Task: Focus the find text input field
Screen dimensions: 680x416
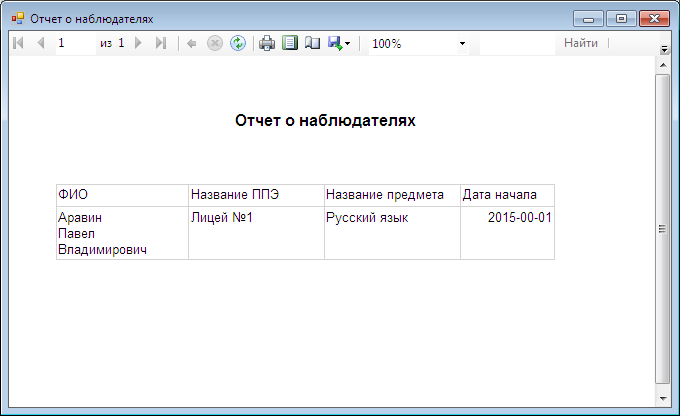Action: [x=517, y=43]
